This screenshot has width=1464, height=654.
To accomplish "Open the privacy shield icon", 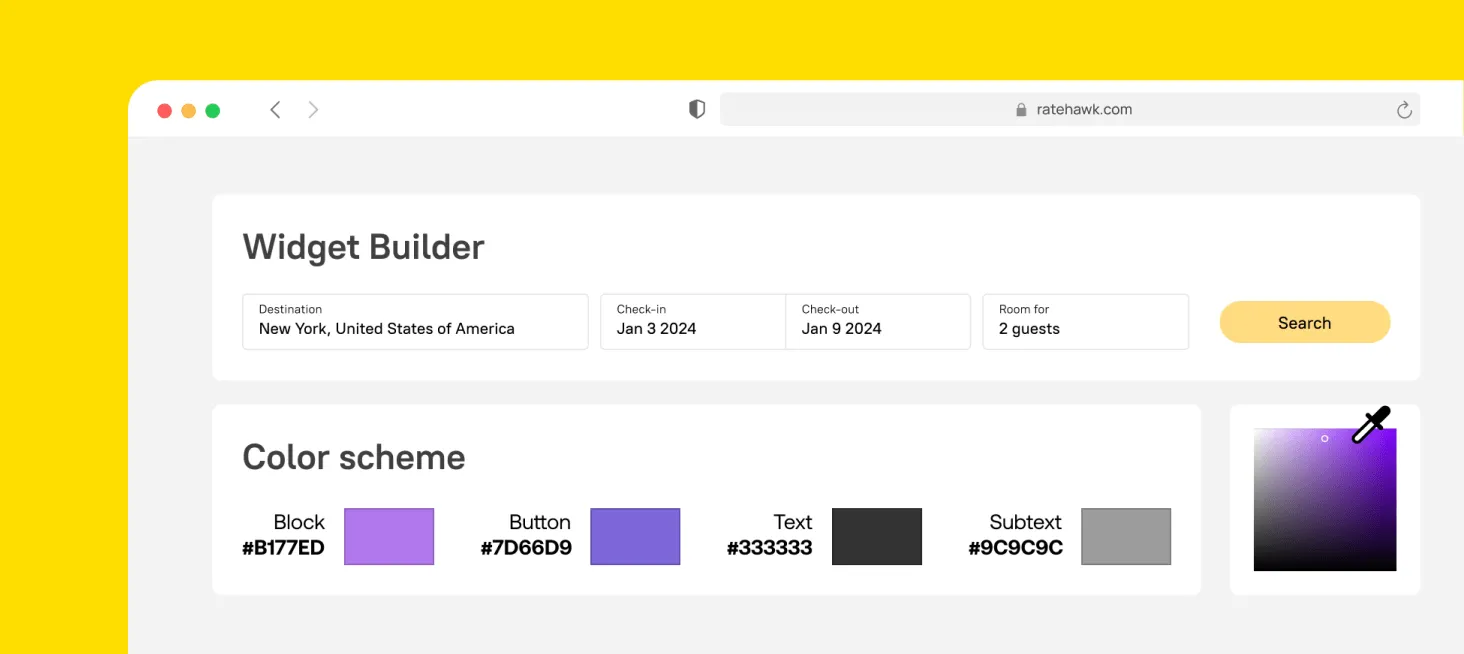I will tap(697, 110).
